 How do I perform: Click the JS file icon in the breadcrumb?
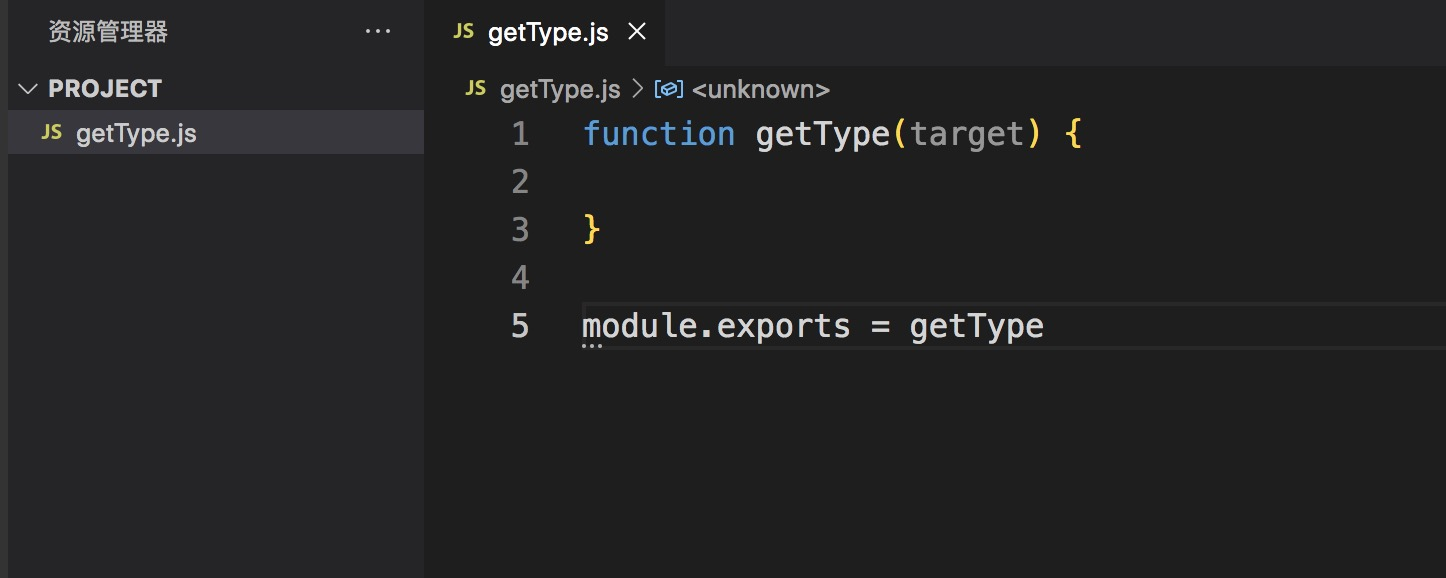(477, 89)
